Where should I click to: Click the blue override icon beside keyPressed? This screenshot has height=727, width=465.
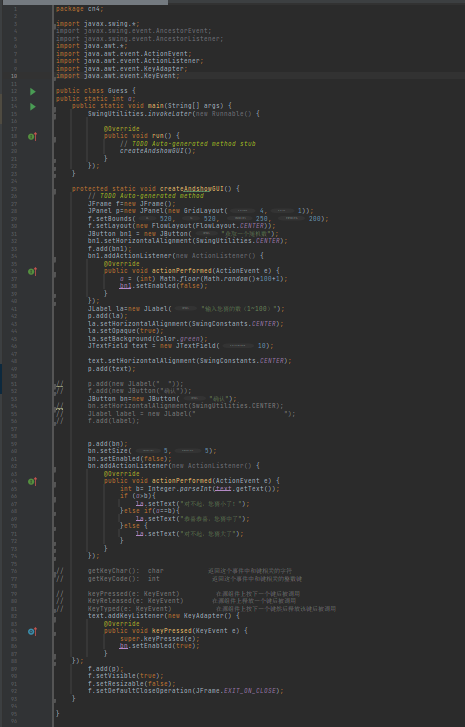pyautogui.click(x=32, y=631)
